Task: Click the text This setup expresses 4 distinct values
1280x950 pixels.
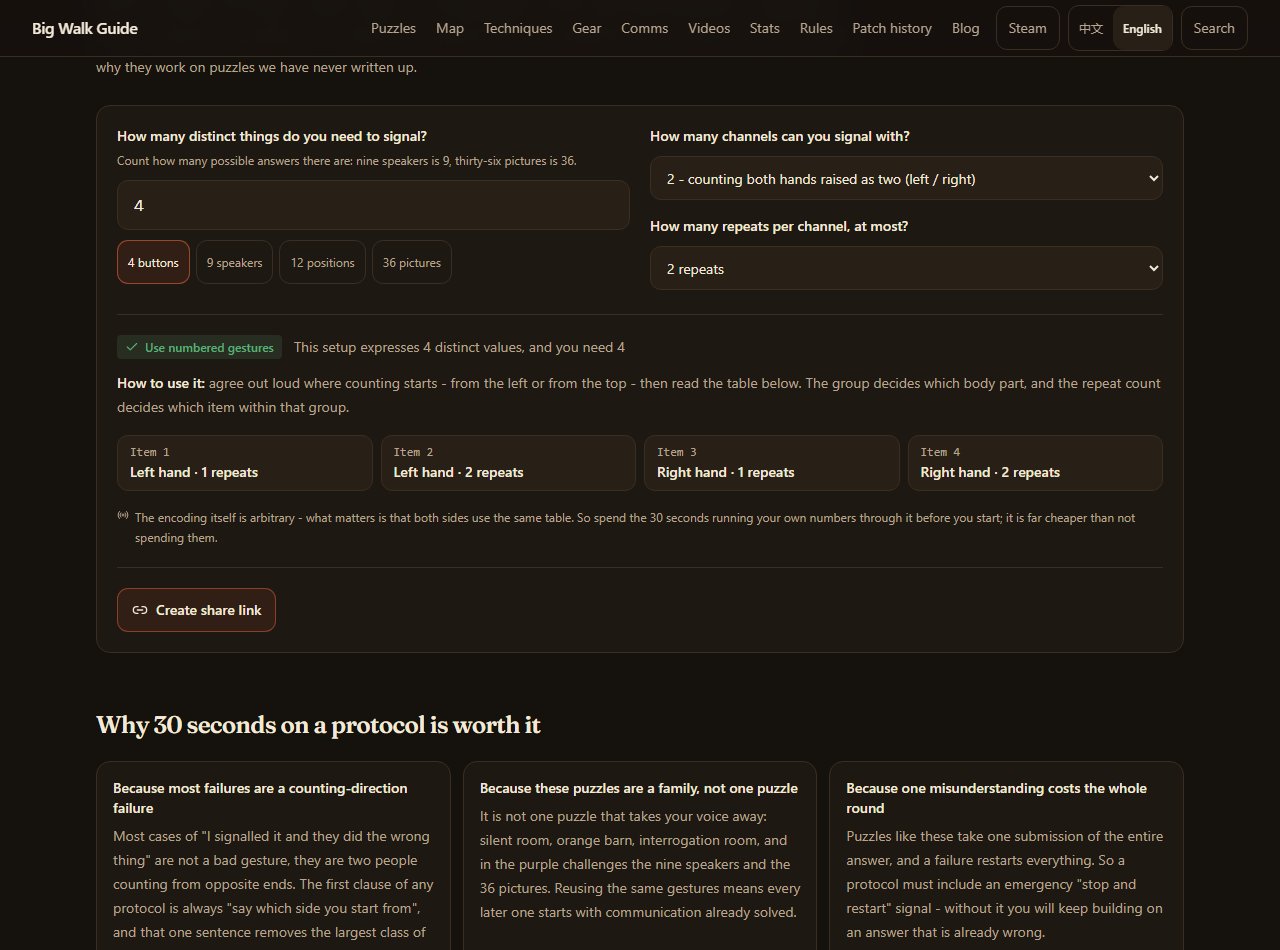Action: click(459, 347)
